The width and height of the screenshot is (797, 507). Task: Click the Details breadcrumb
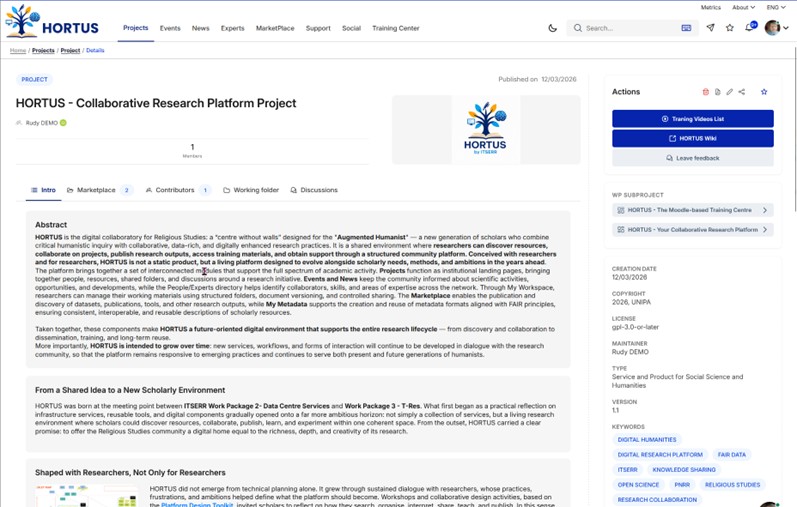[95, 50]
